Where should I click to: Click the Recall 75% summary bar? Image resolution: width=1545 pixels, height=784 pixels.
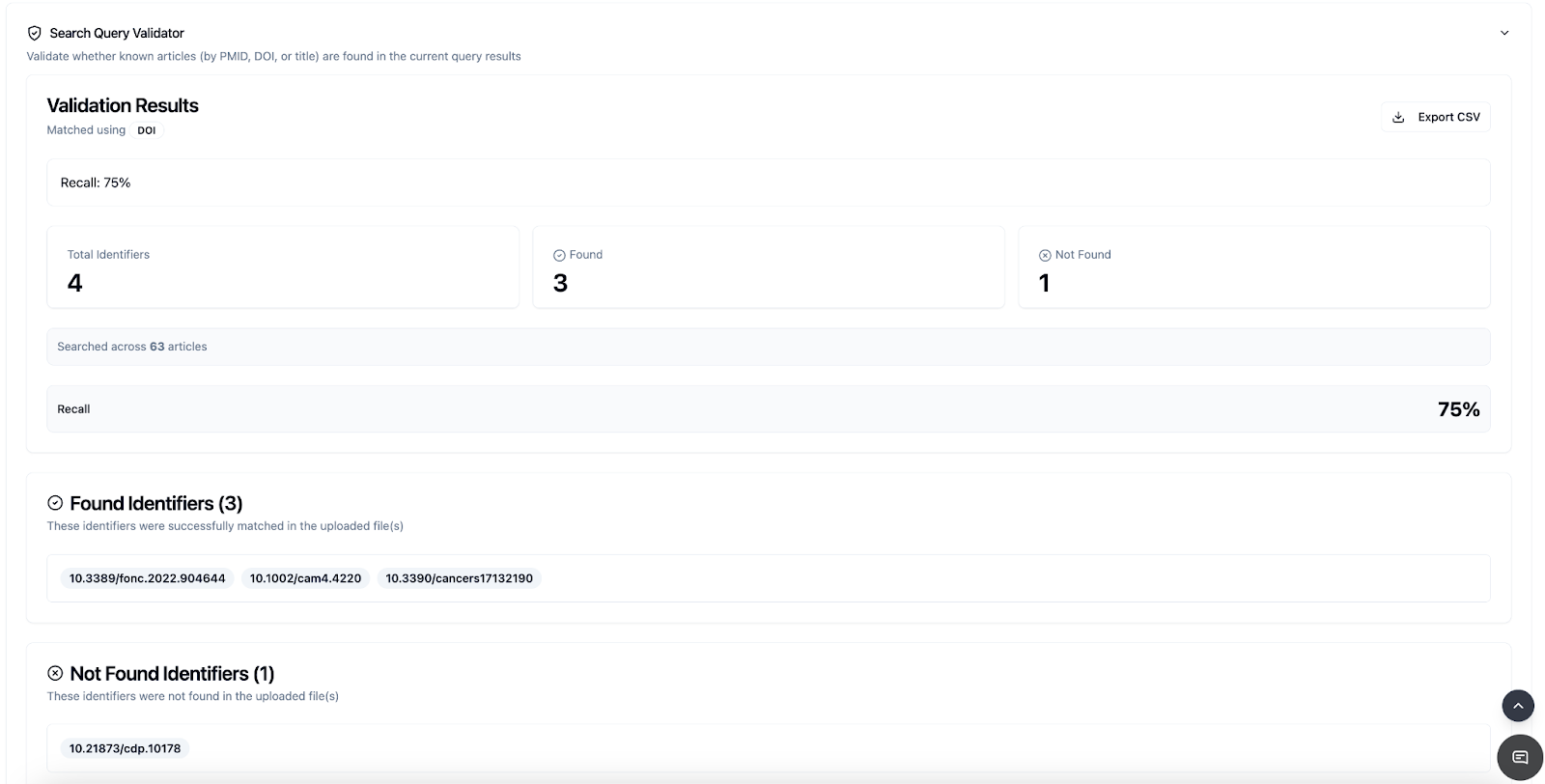[768, 409]
